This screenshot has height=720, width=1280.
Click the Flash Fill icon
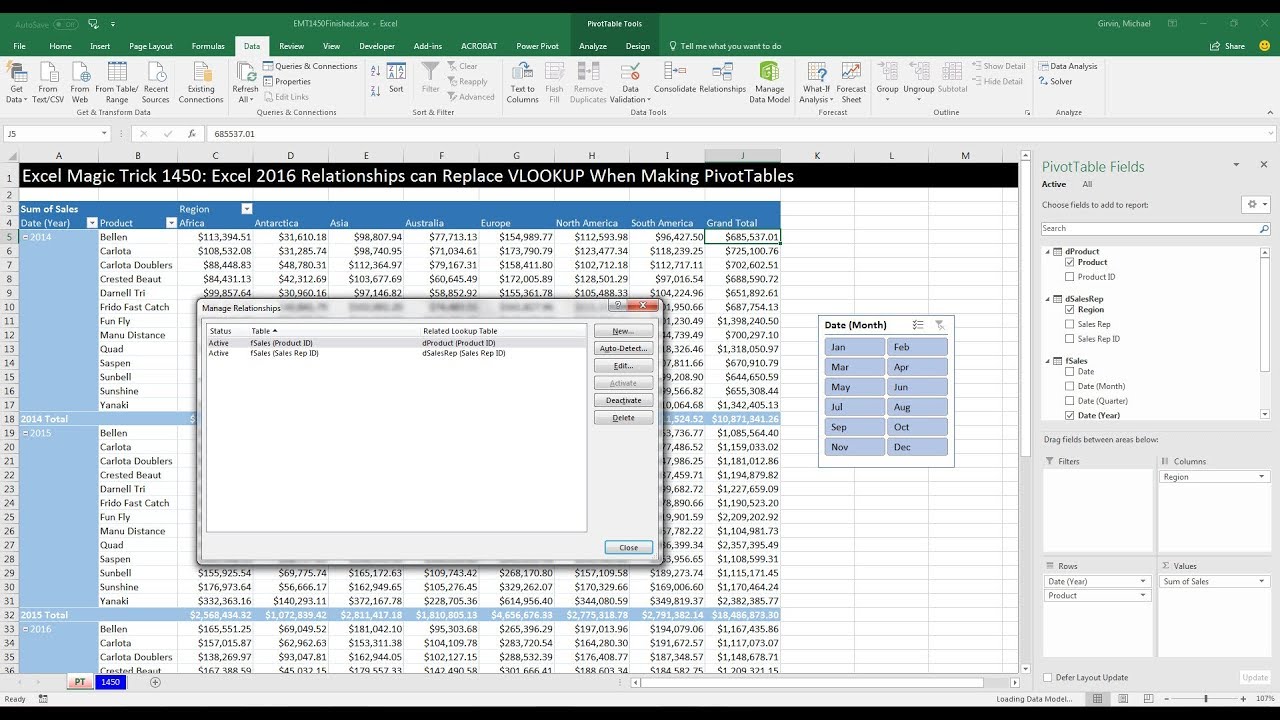554,82
